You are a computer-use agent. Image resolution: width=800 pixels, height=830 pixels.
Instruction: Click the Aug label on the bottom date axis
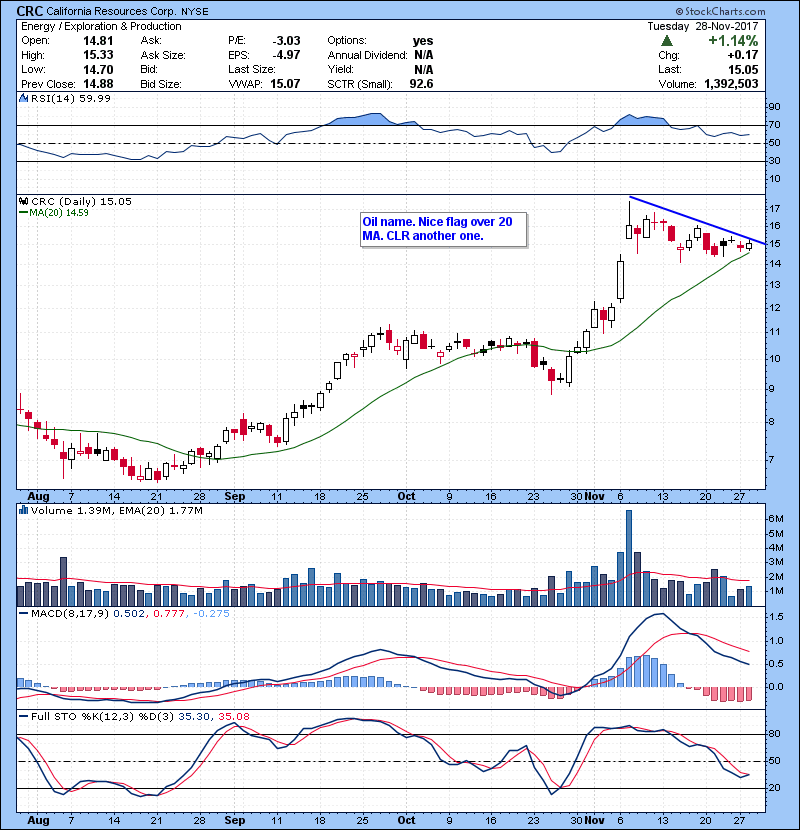[38, 820]
